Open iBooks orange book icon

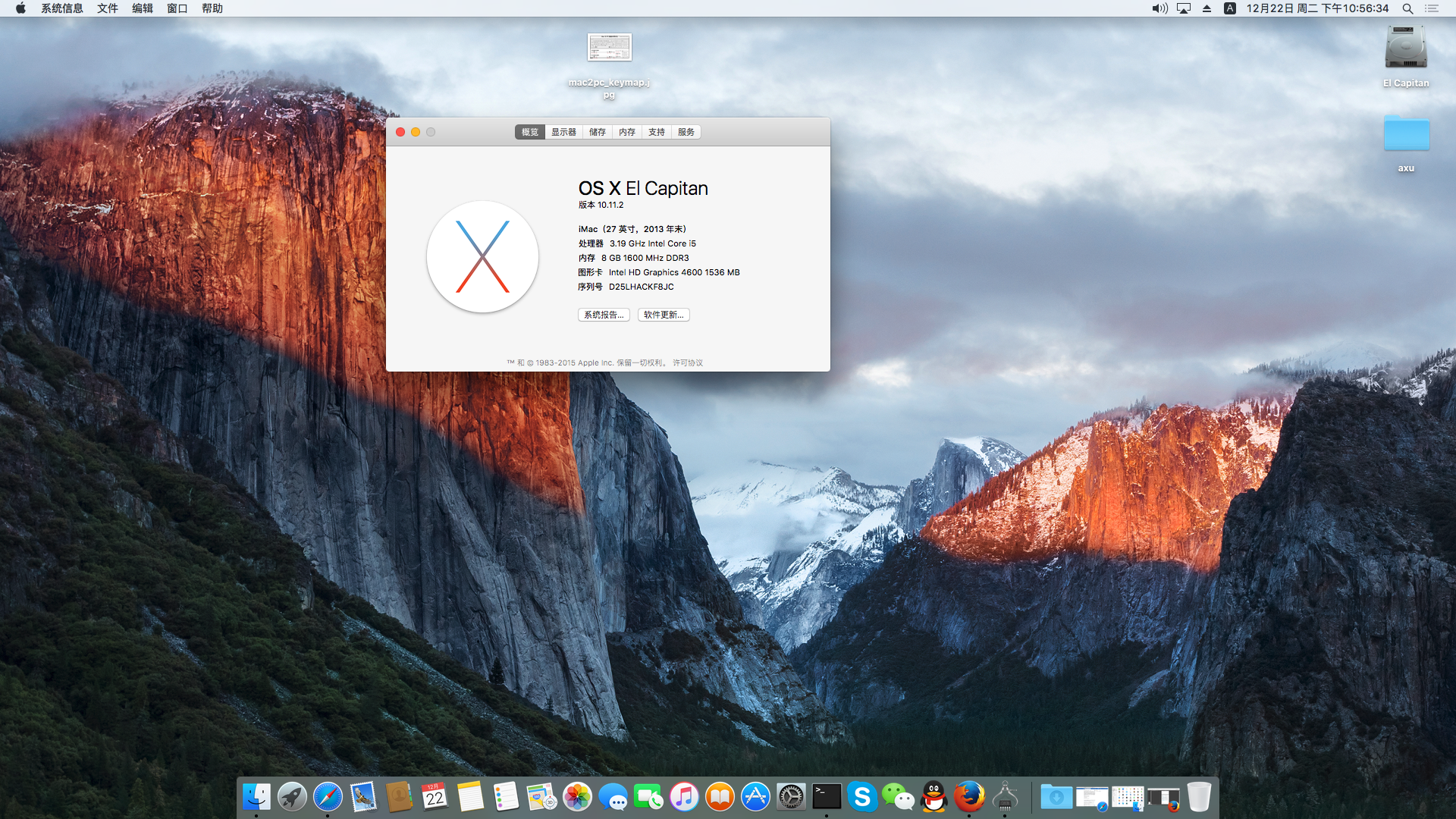click(x=720, y=797)
